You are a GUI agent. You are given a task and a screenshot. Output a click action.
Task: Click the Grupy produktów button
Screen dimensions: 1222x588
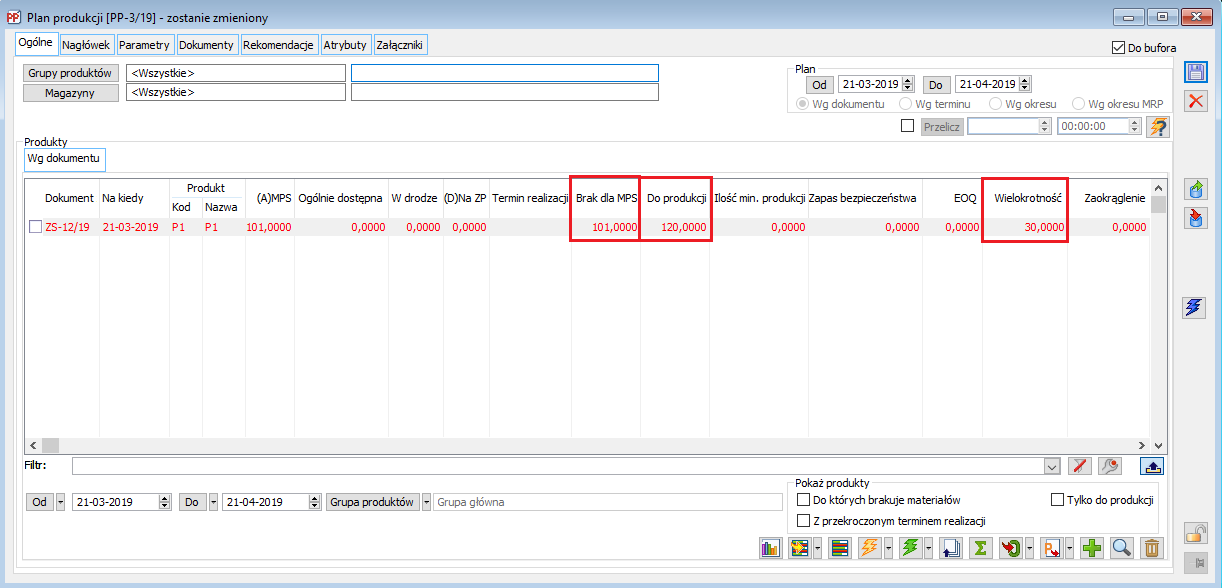coord(71,73)
